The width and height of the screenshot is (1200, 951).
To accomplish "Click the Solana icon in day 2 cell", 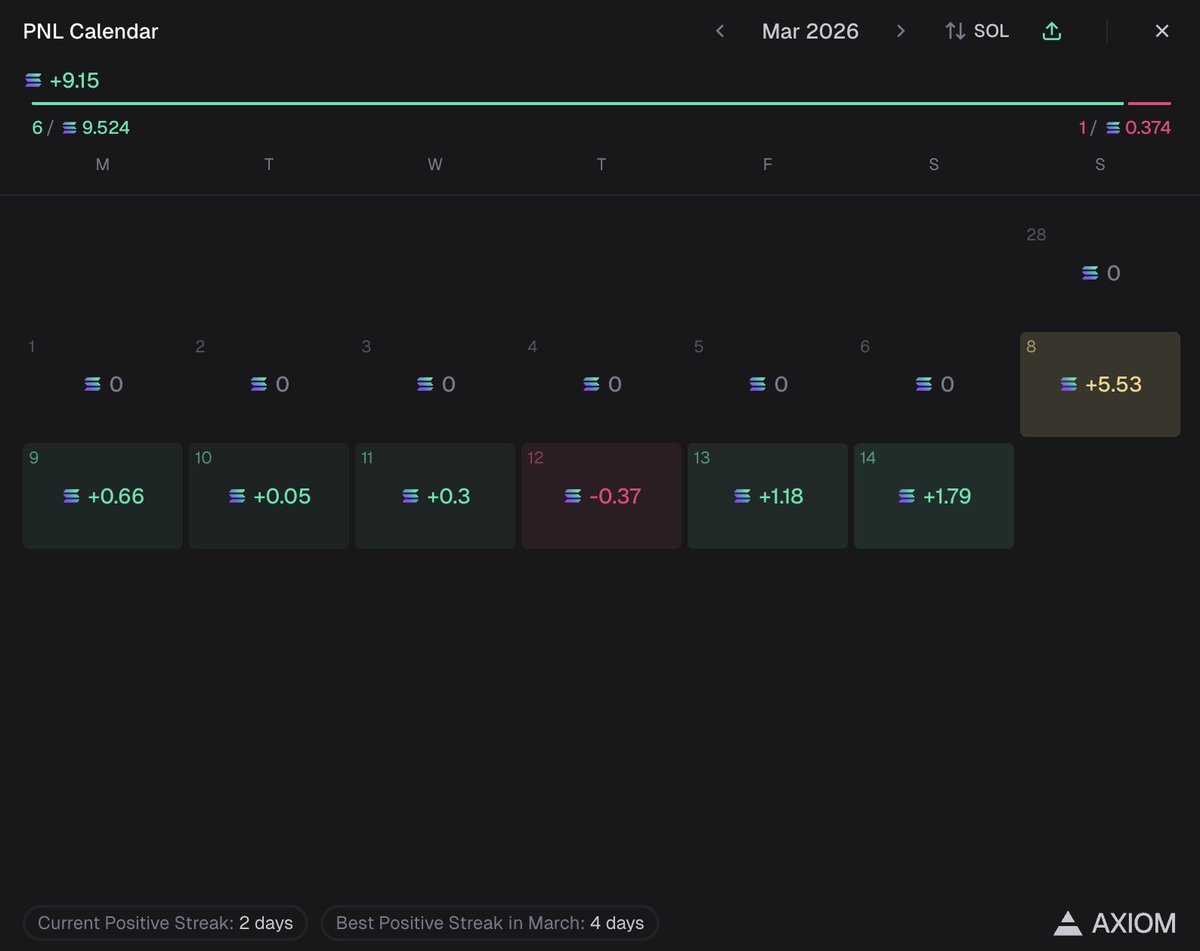I will click(259, 384).
